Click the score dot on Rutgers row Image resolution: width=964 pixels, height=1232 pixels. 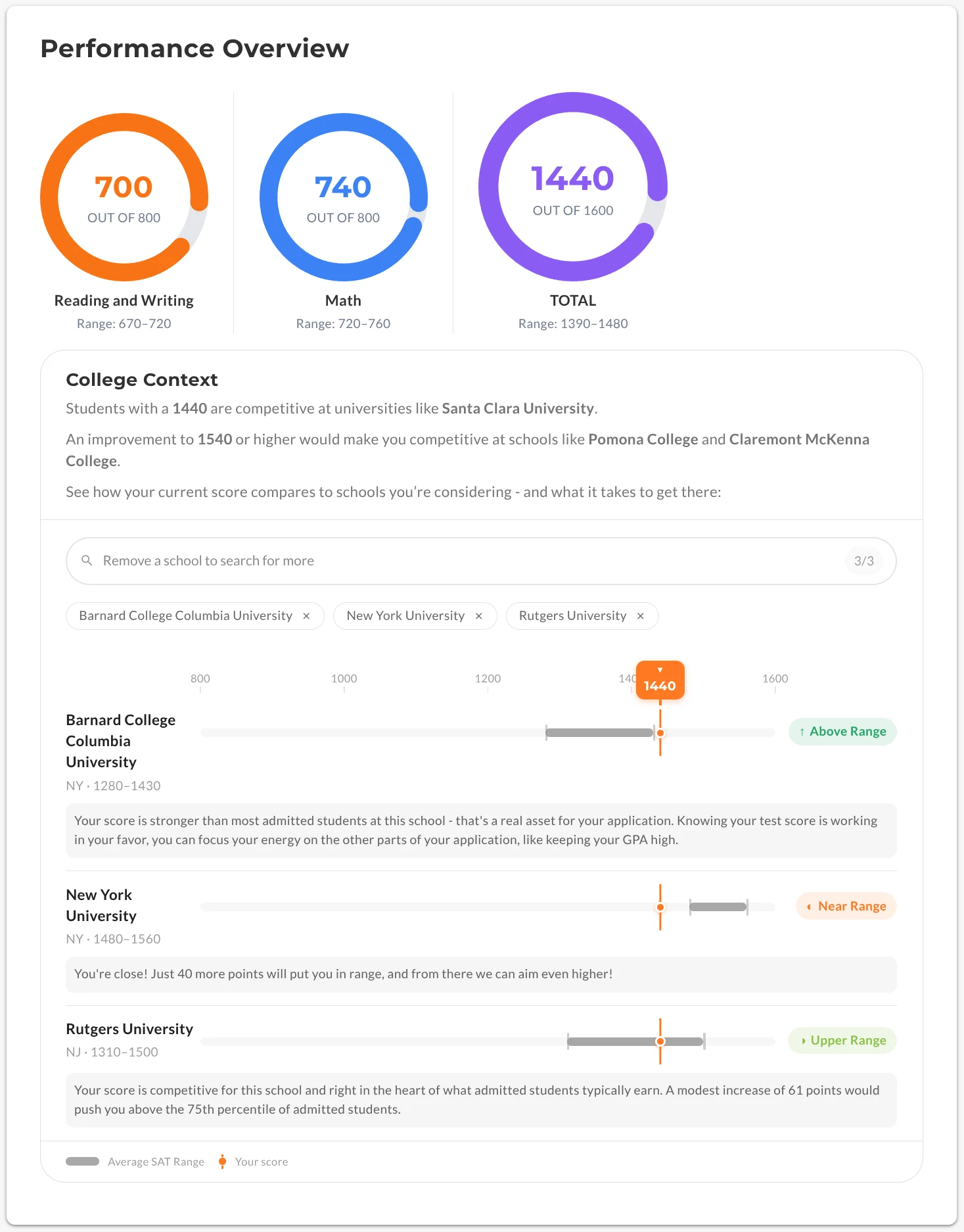click(x=660, y=1041)
